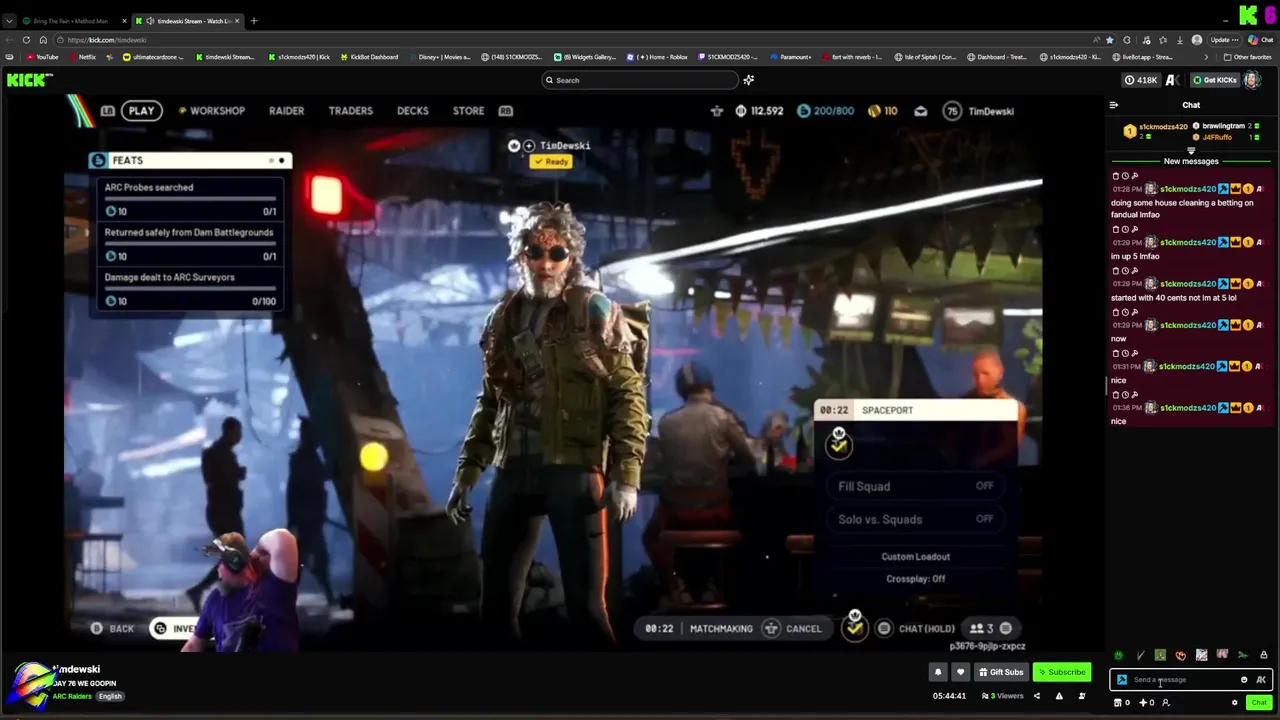Open the Netflix bookmark

click(x=82, y=57)
